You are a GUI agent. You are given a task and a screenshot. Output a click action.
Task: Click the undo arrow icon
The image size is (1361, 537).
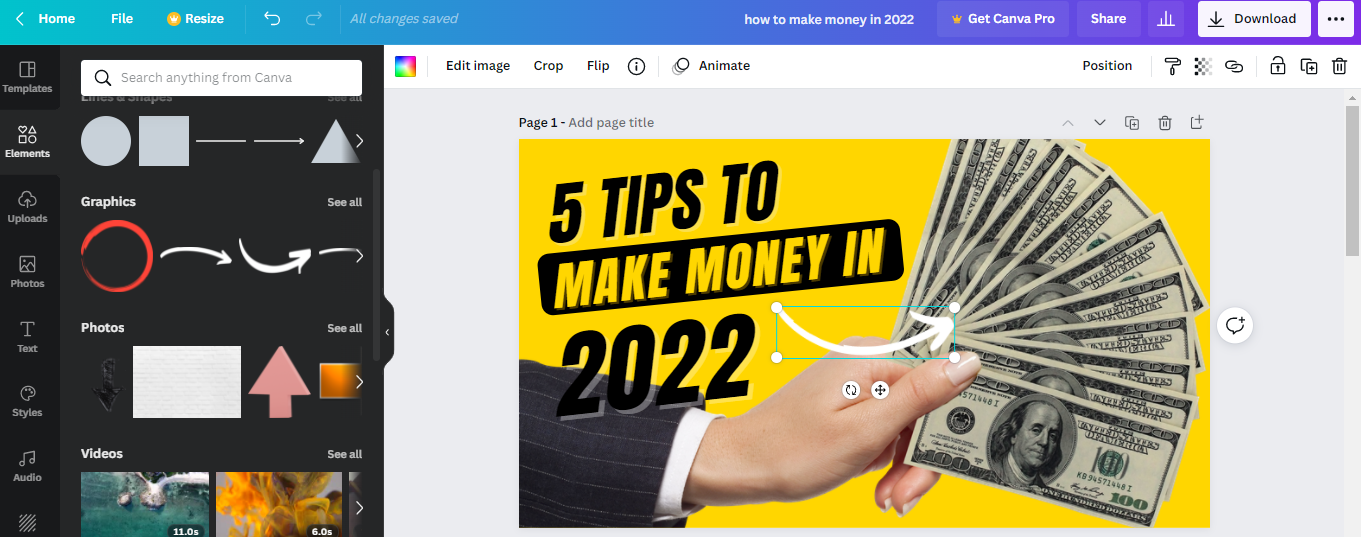[x=272, y=19]
